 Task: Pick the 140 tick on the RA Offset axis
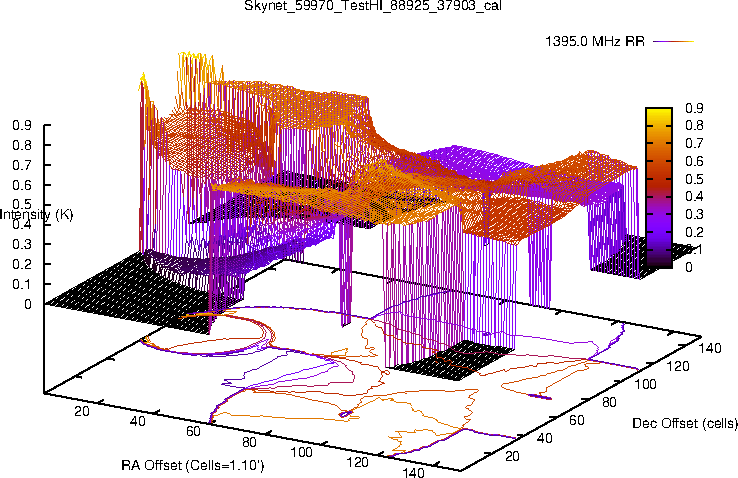click(413, 472)
